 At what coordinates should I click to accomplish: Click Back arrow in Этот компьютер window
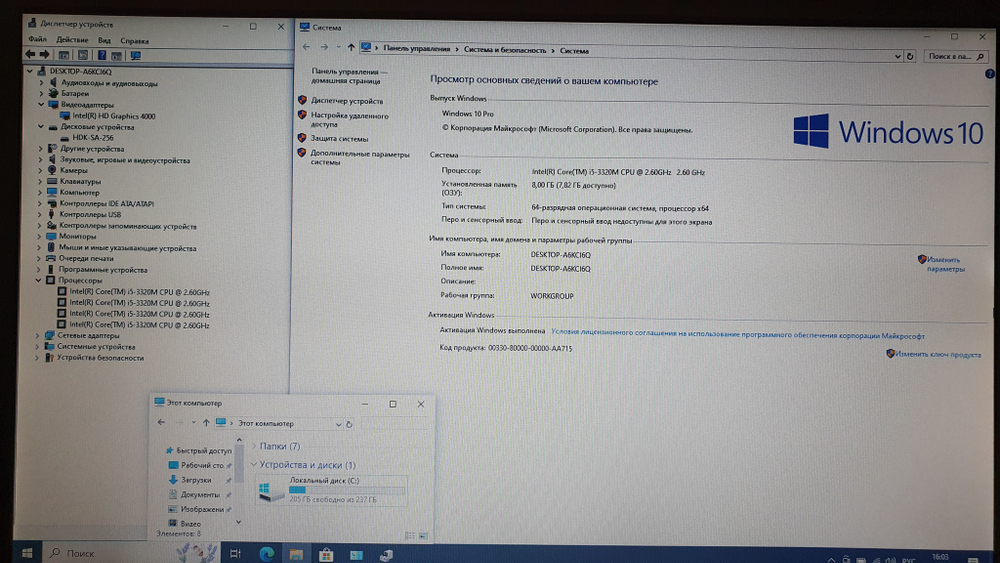[161, 422]
